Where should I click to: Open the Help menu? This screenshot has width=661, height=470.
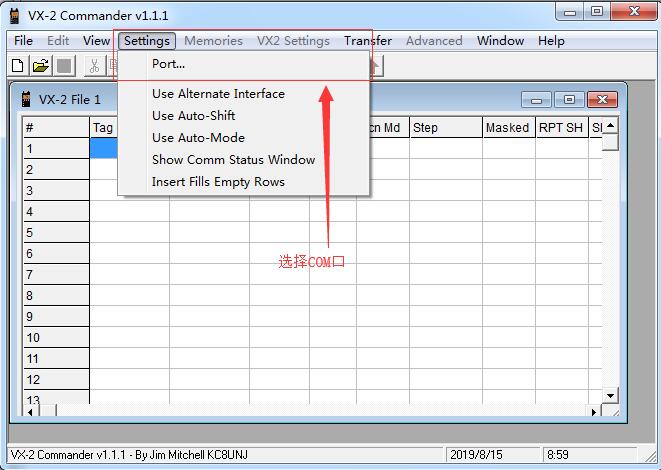click(x=551, y=41)
